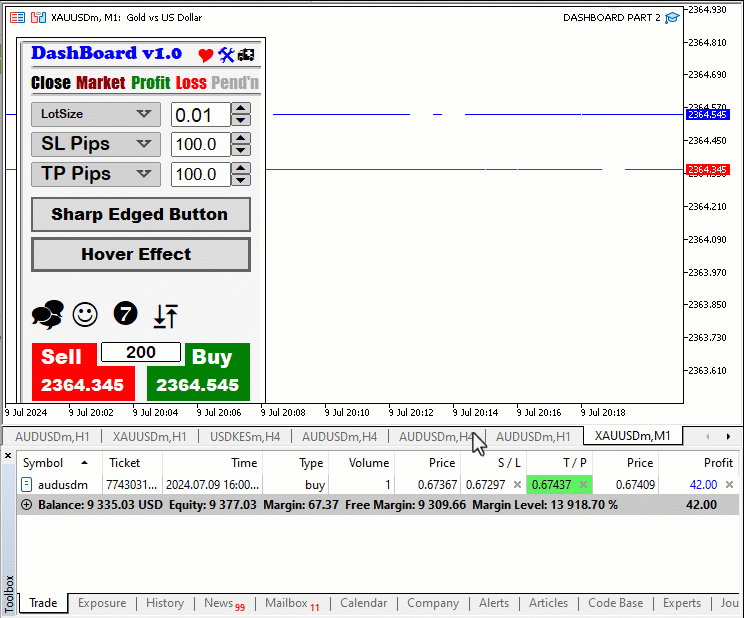Increase SL Pips value with up arrow

point(241,139)
